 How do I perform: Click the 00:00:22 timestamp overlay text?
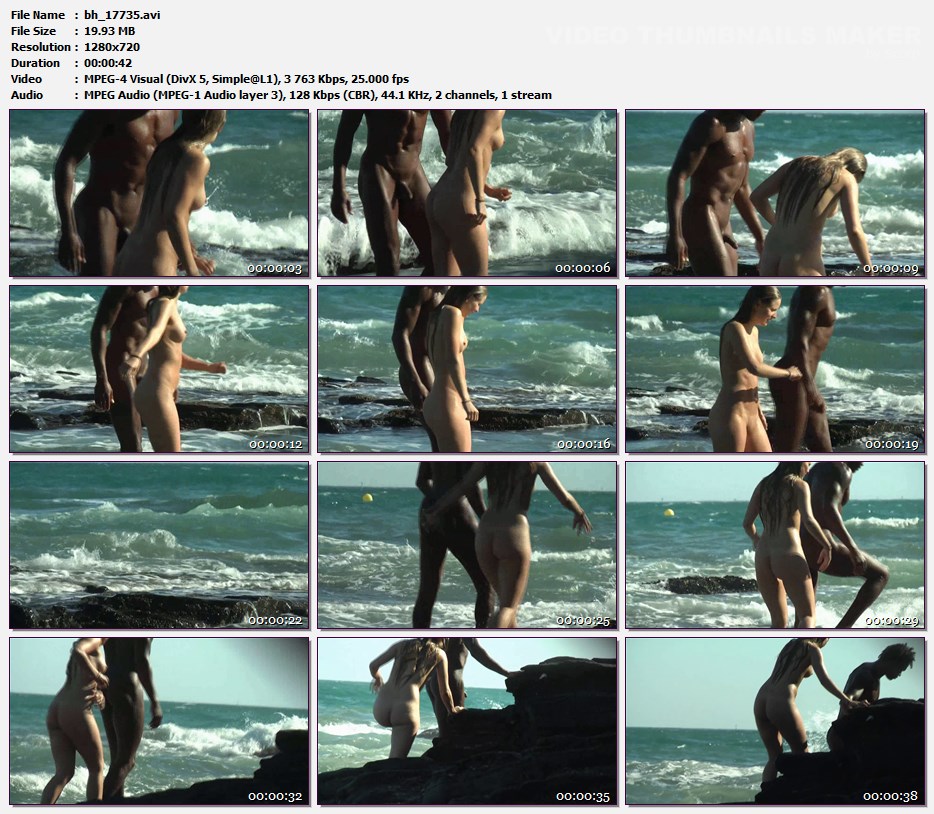coord(275,620)
